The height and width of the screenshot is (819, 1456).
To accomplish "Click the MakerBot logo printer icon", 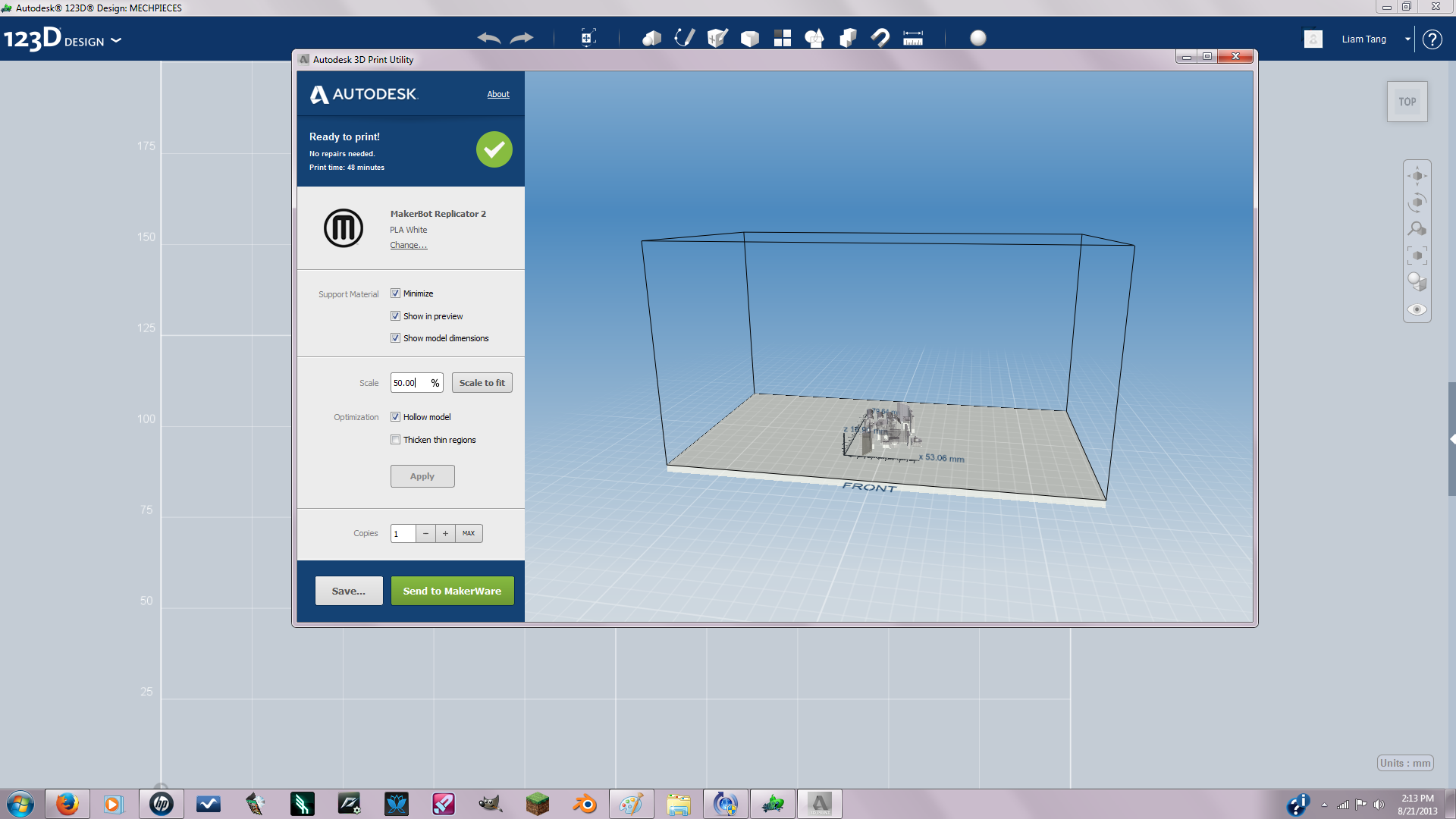I will point(344,227).
